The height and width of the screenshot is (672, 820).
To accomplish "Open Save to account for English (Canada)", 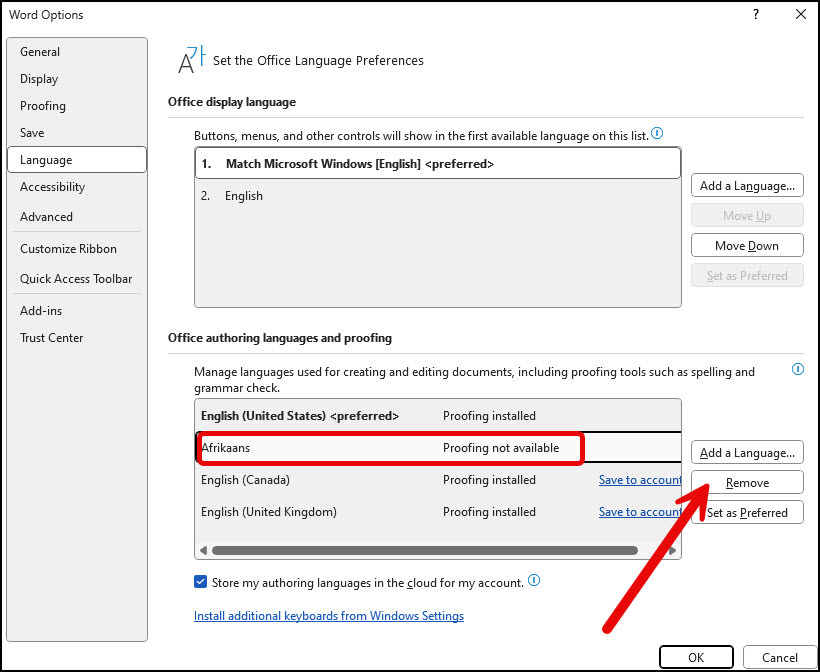I will click(640, 480).
